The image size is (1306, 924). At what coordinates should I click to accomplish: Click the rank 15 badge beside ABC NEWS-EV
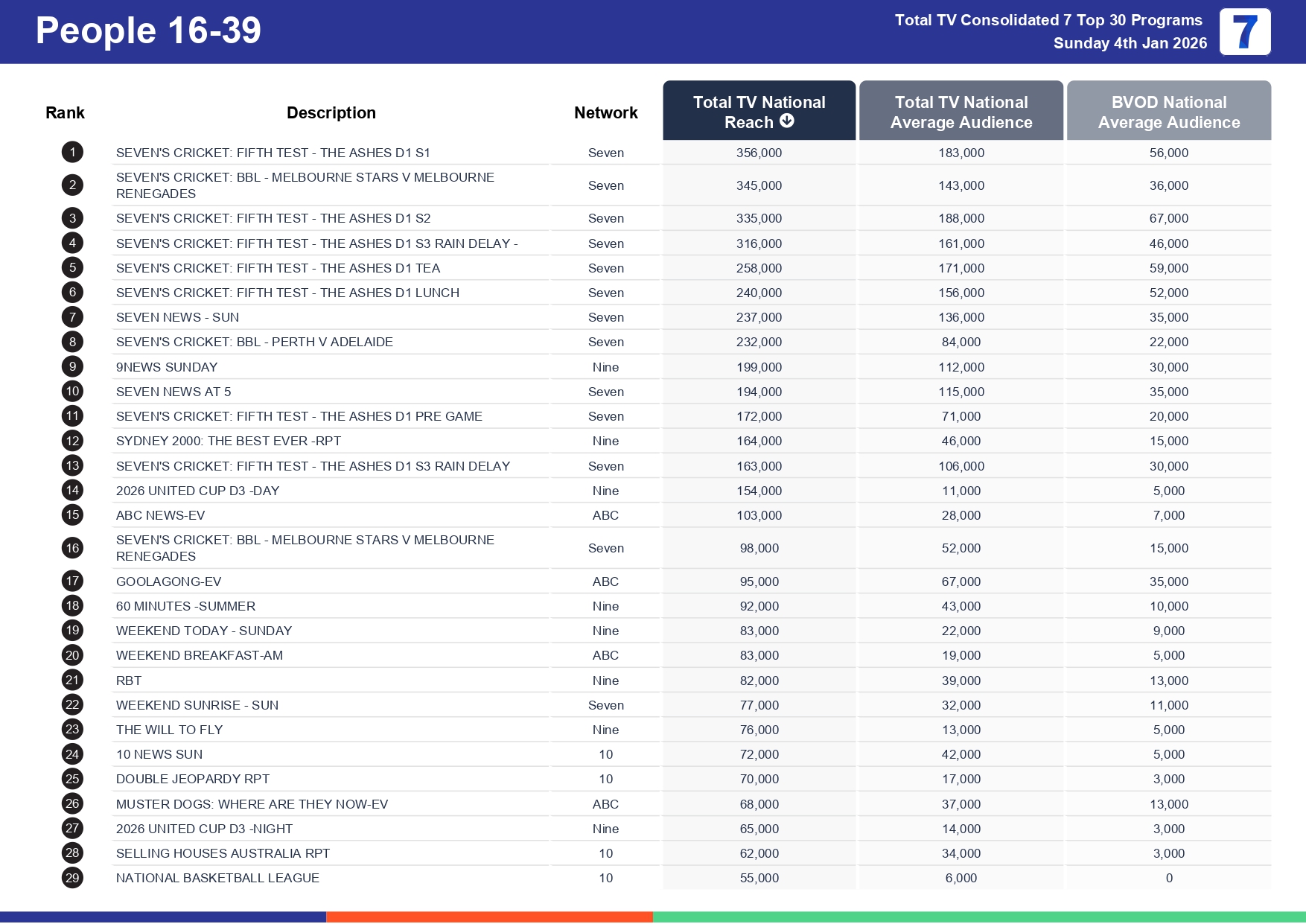click(x=72, y=514)
